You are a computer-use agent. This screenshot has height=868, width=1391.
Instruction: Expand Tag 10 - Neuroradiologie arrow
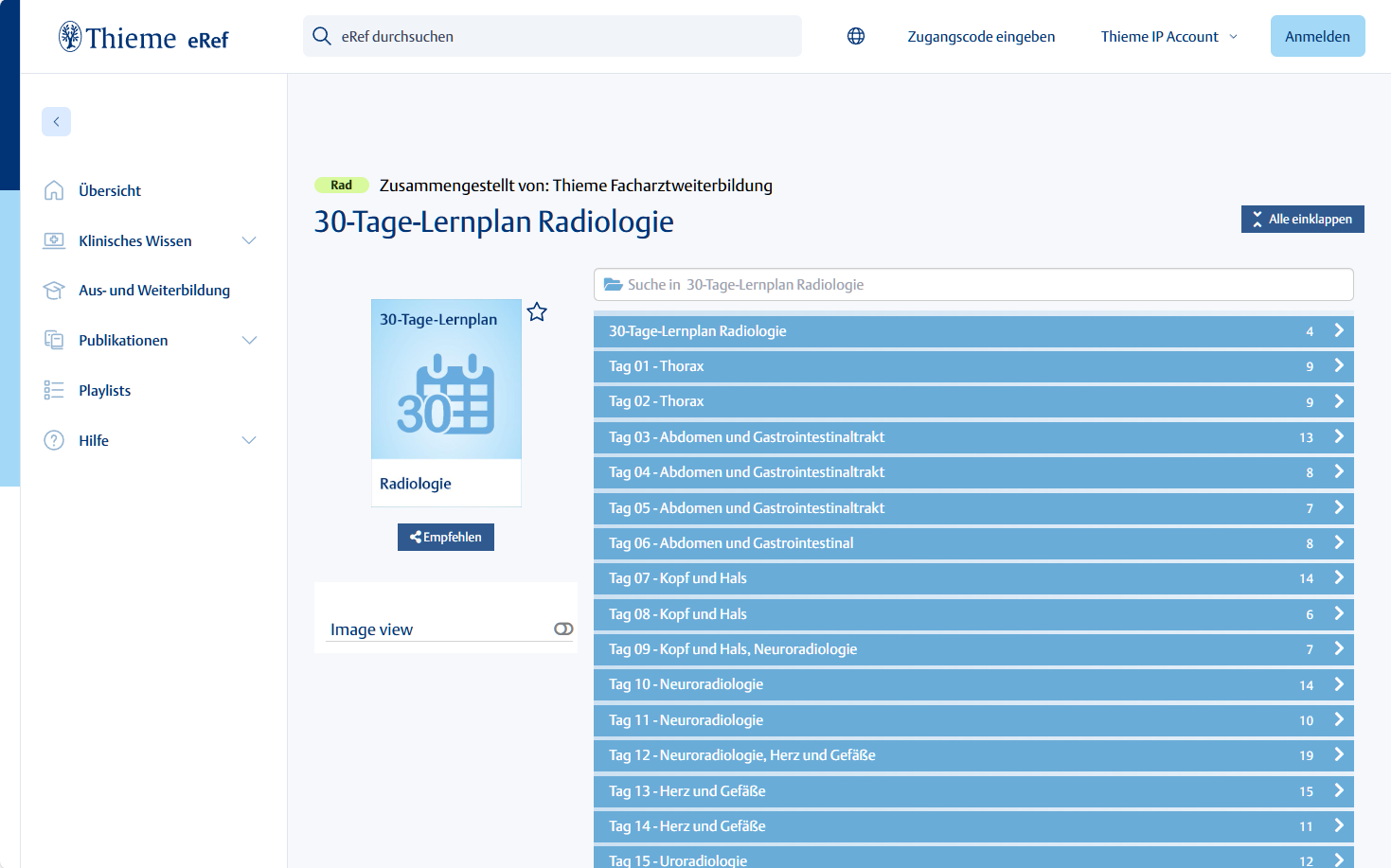[1339, 684]
